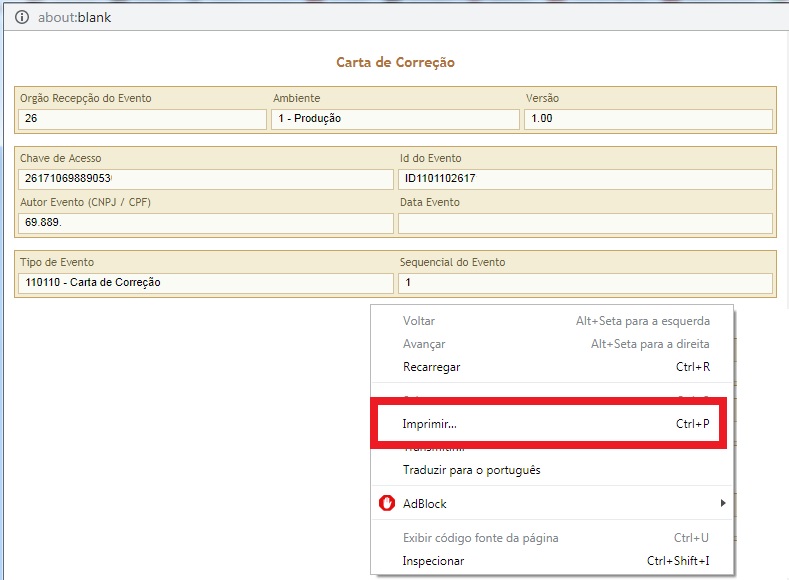Click Voltar in the context menu
The height and width of the screenshot is (580, 789).
coord(418,321)
